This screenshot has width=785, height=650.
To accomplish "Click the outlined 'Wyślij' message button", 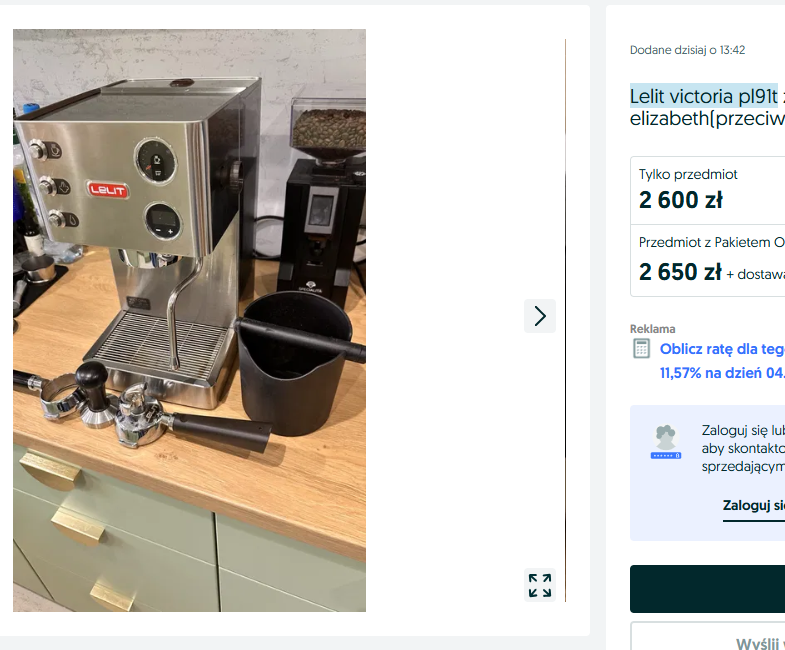I will point(707,636).
